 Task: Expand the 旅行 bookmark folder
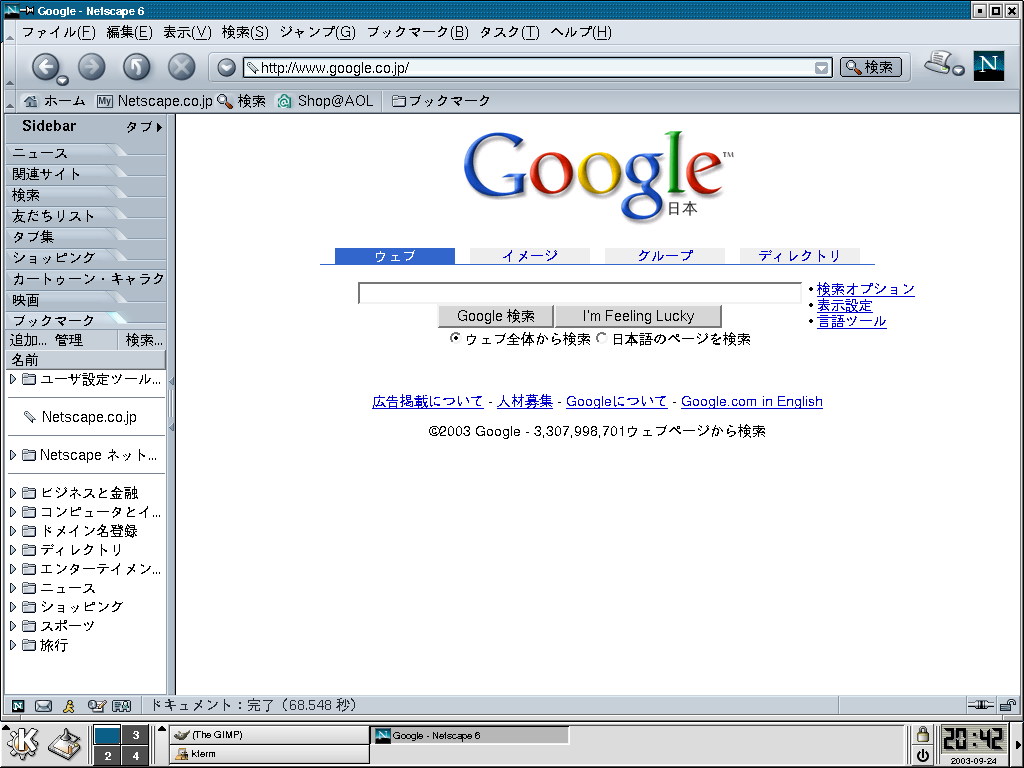(13, 645)
